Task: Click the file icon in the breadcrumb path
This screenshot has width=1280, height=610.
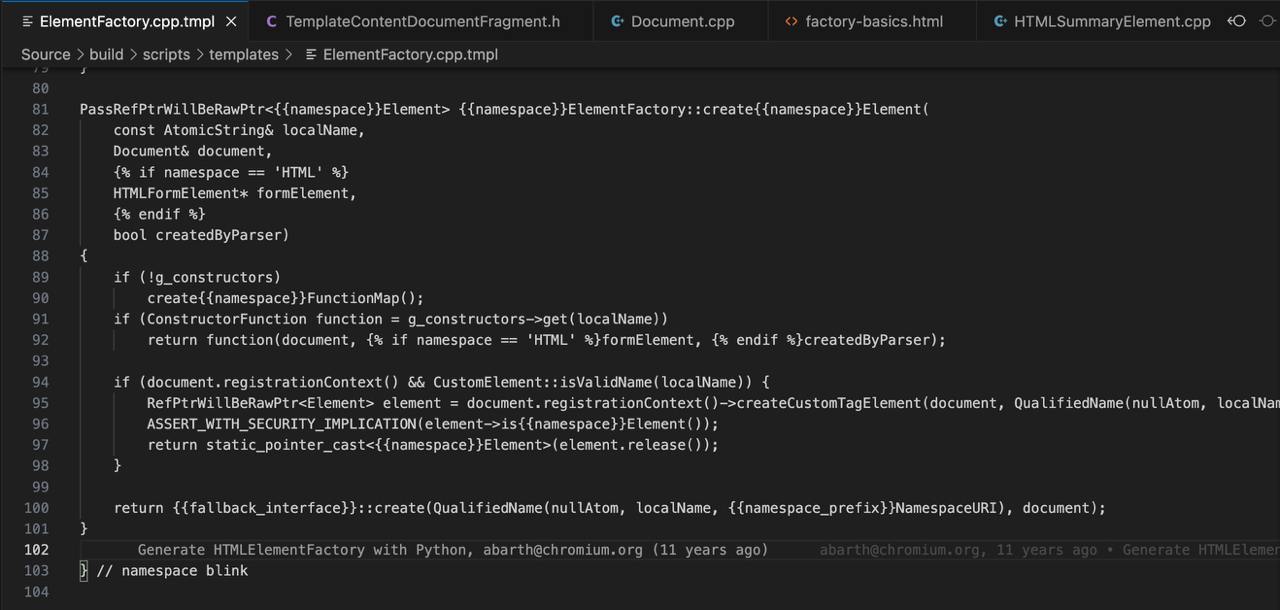Action: point(311,54)
